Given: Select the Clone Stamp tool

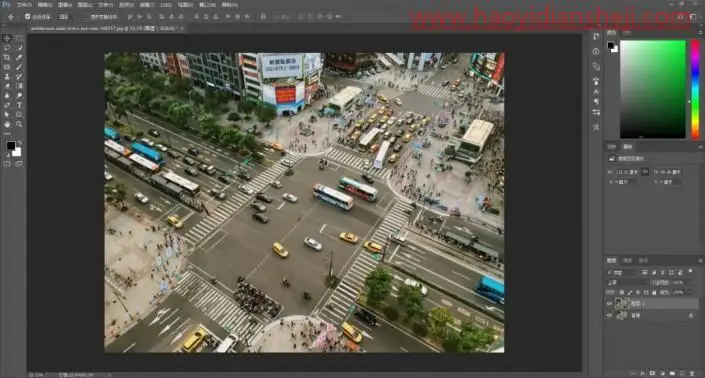Looking at the screenshot, I should [7, 77].
